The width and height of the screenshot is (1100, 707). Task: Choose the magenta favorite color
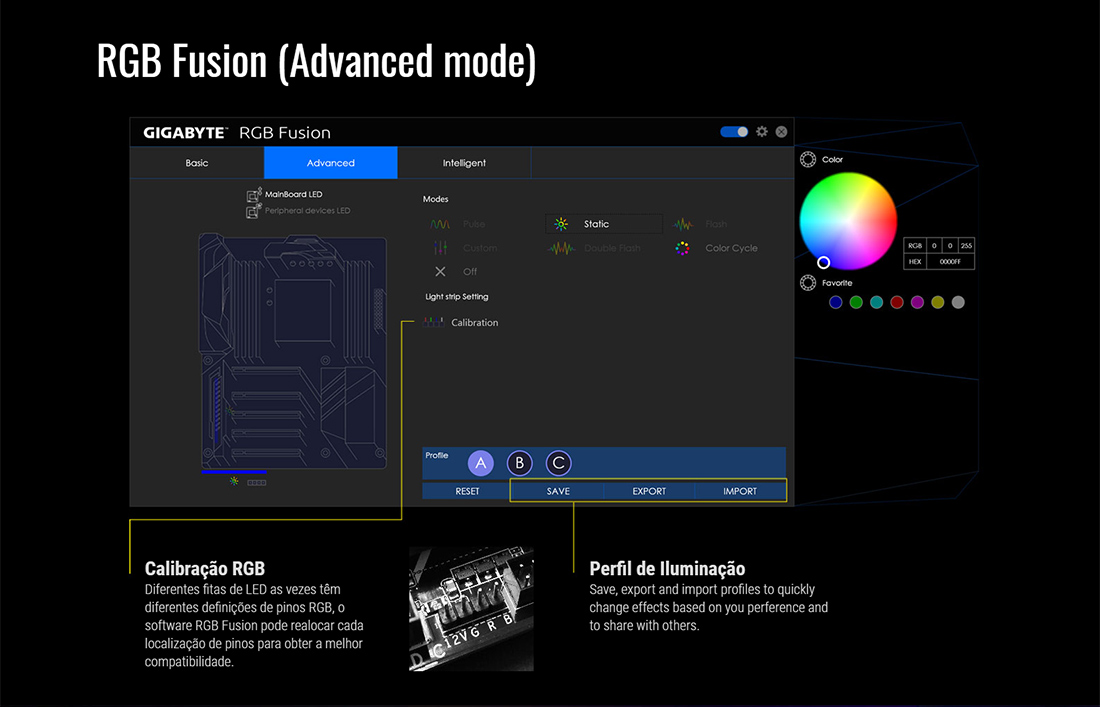point(917,302)
